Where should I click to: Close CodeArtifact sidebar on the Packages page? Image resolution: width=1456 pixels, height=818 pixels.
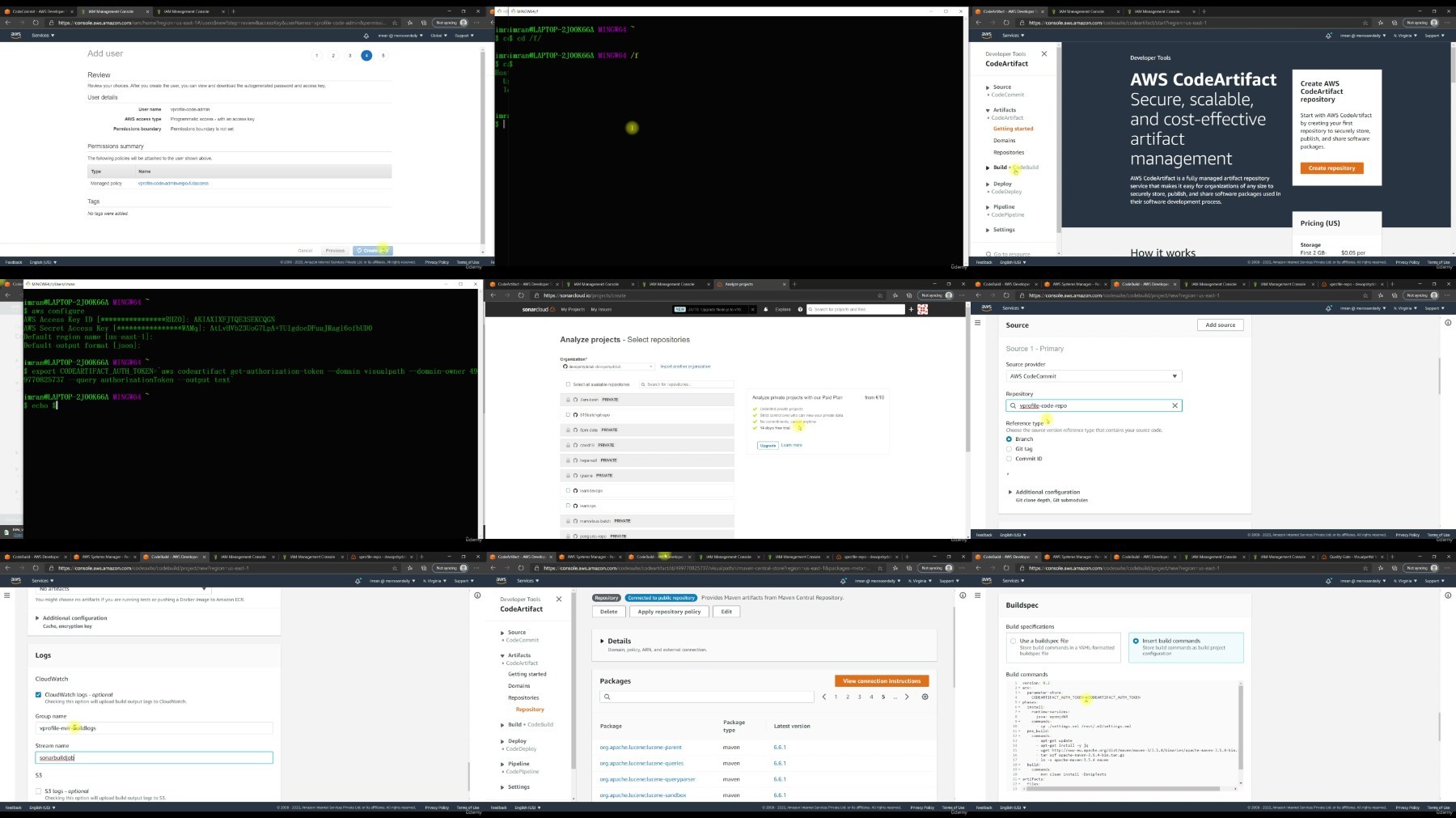point(558,600)
